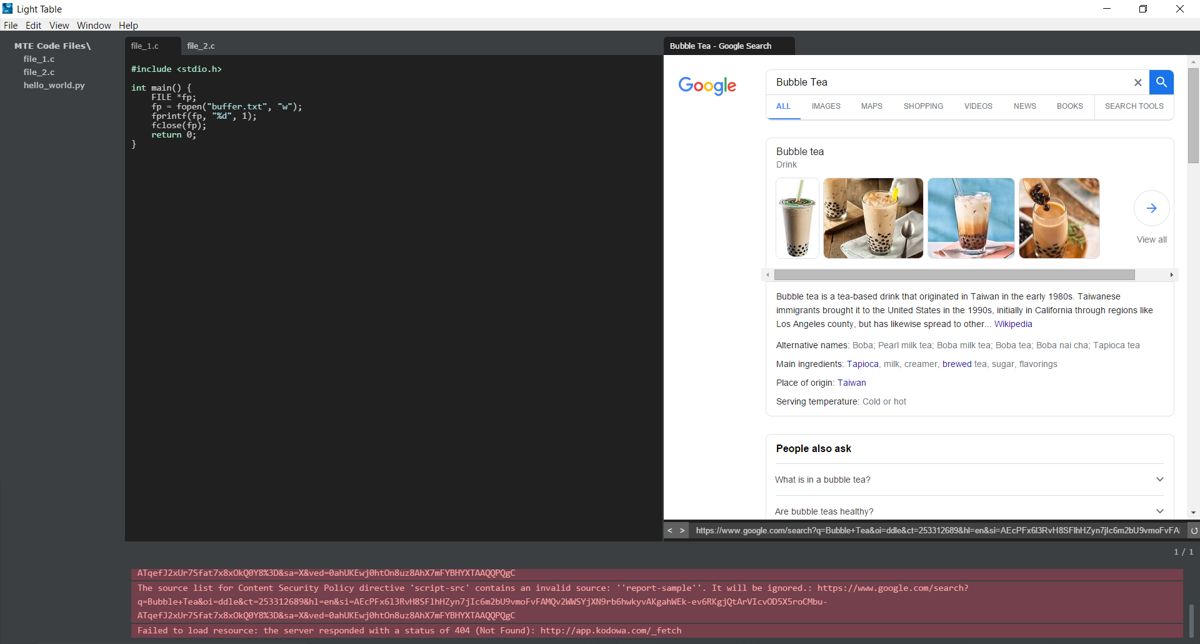Click the Google logo
1200x644 pixels.
[x=707, y=86]
